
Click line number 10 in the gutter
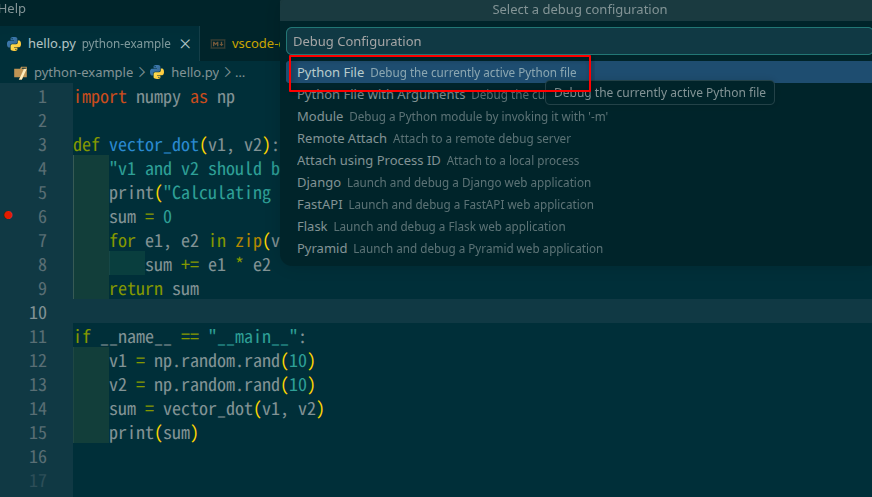pyautogui.click(x=38, y=313)
